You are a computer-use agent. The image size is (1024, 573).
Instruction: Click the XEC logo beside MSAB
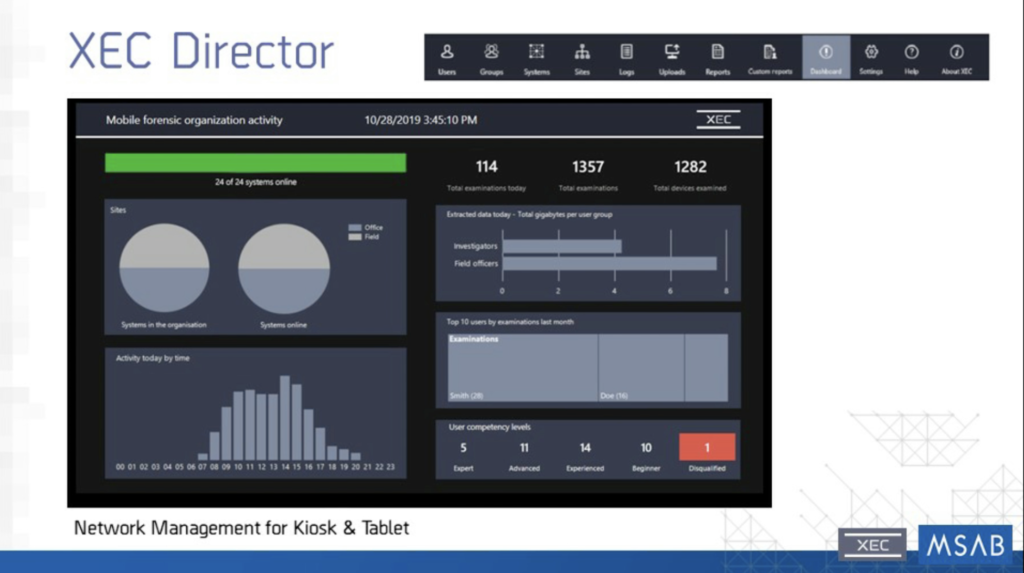coord(872,544)
